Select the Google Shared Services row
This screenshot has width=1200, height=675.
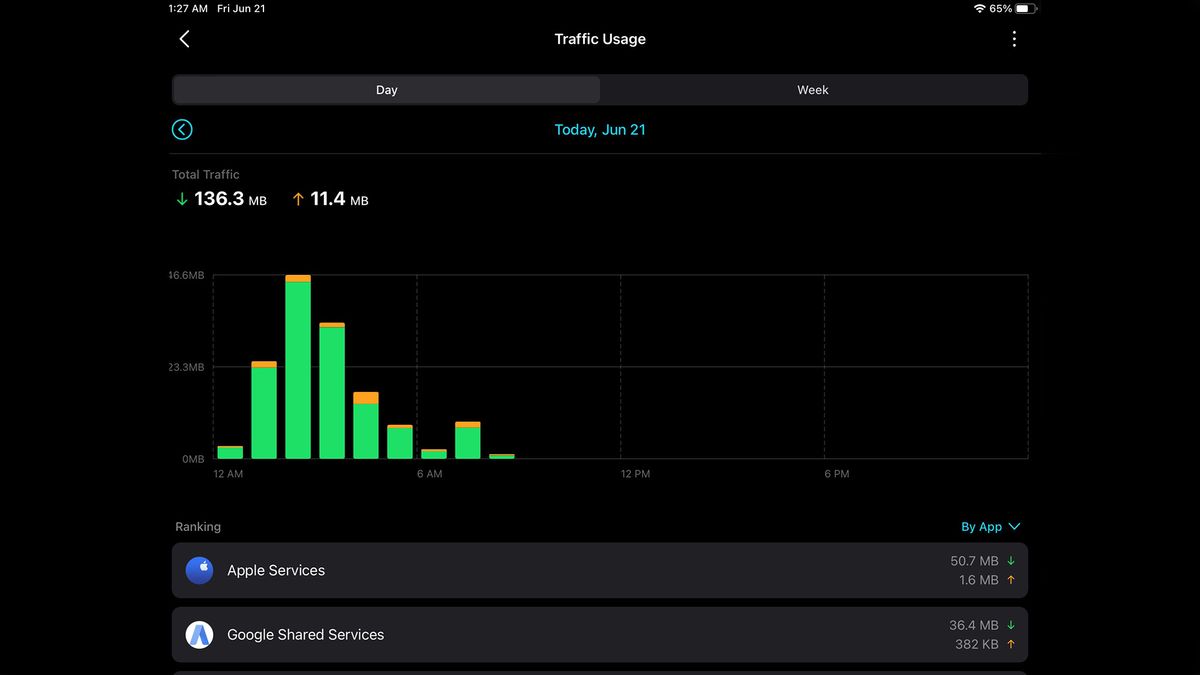click(600, 634)
